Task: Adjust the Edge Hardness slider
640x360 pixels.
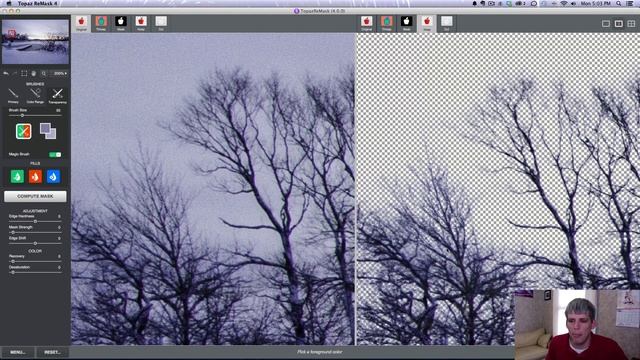Action: coord(35,221)
